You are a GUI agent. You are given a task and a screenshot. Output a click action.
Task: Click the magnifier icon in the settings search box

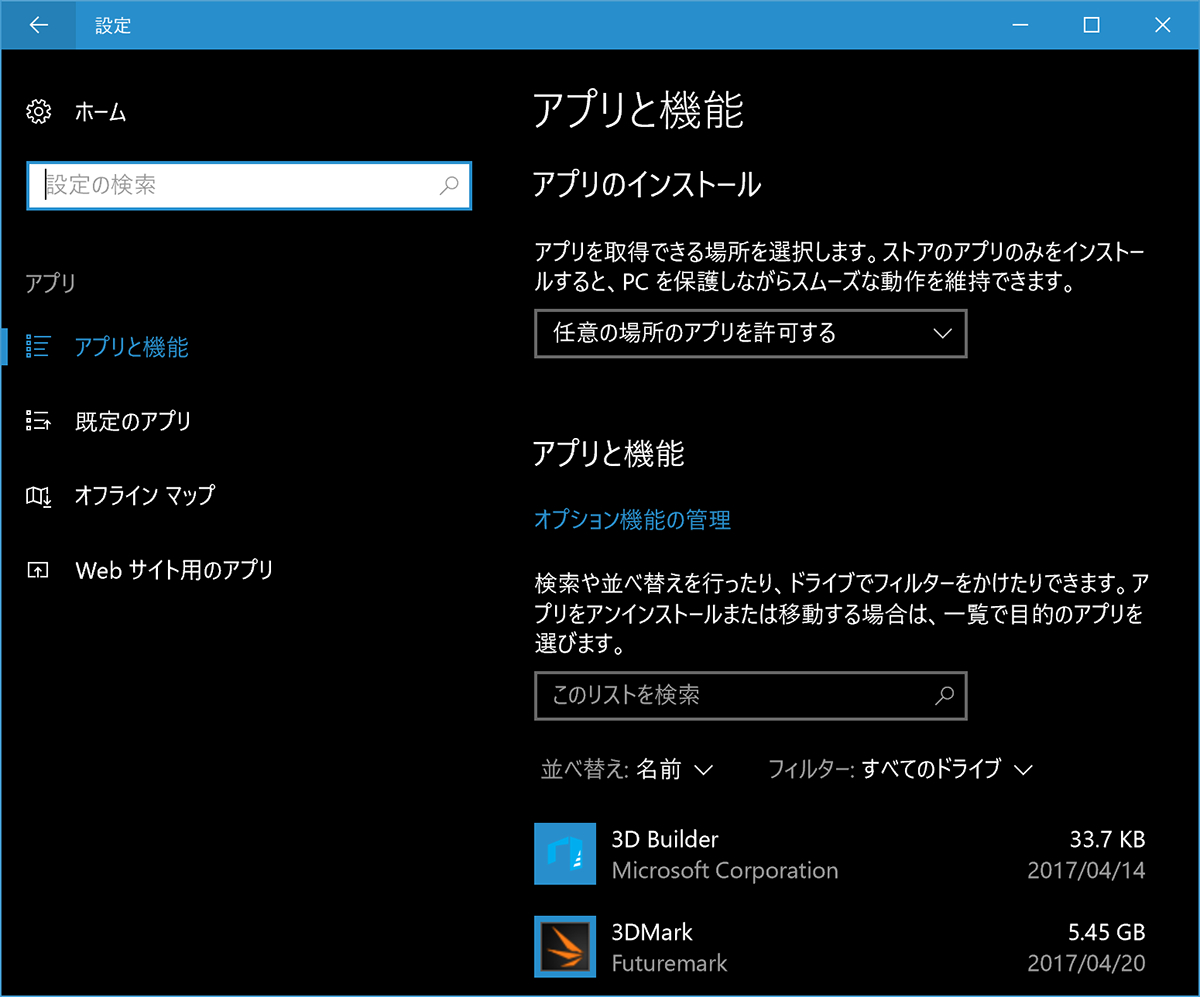(x=447, y=186)
